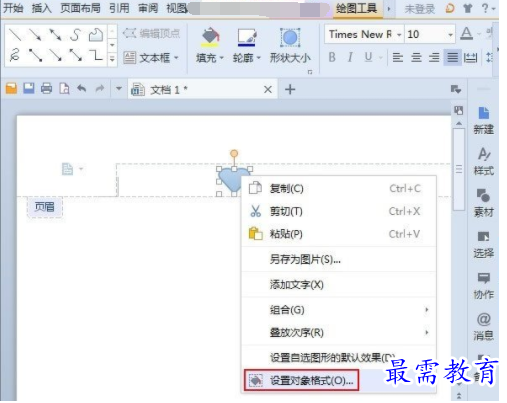Screen dimensions: 507x403
Task: Click the header page options icon
Action: 67,169
